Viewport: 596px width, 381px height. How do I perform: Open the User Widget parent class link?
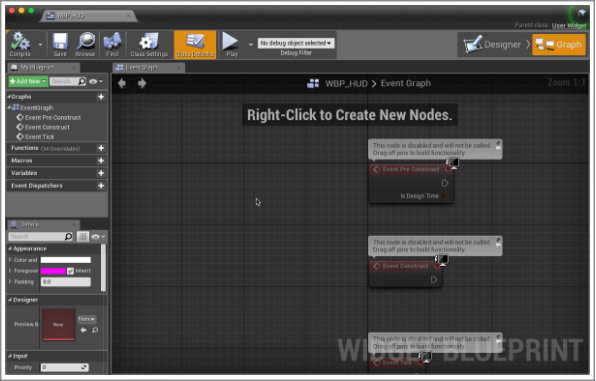[569, 25]
